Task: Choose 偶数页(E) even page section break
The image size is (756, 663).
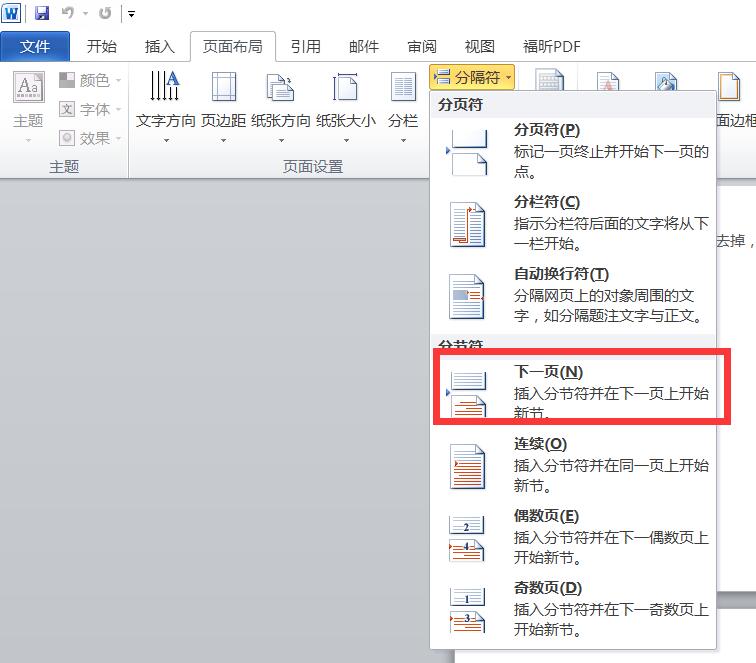Action: (x=573, y=538)
